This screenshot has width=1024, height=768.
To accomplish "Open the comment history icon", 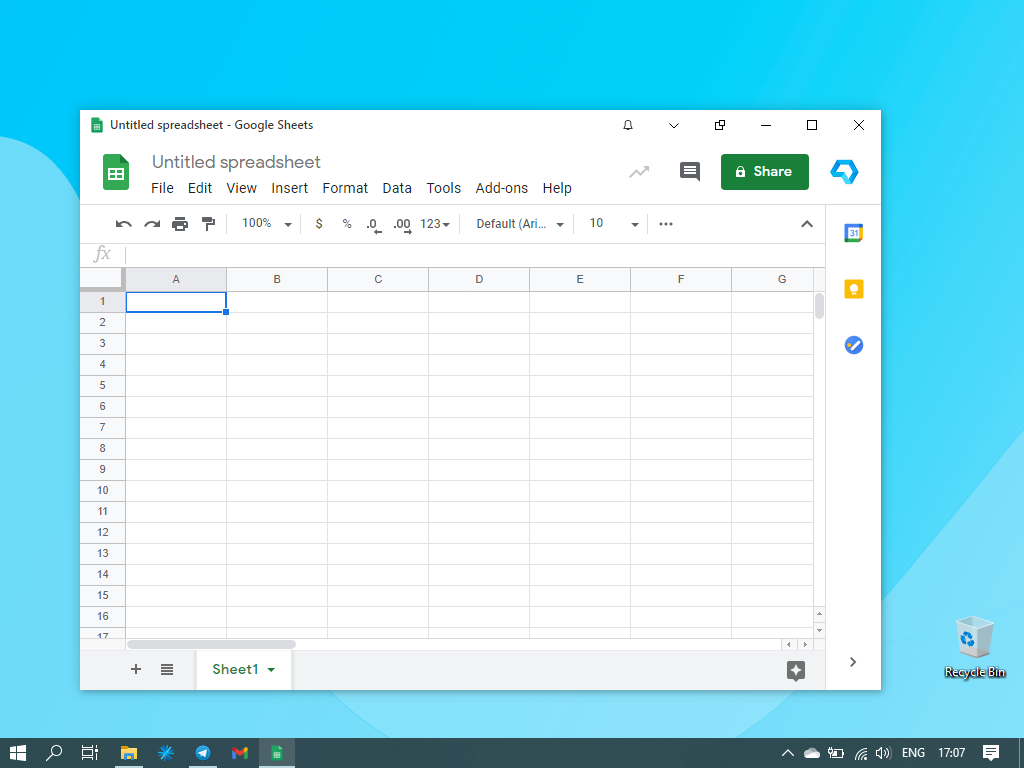I will click(690, 171).
